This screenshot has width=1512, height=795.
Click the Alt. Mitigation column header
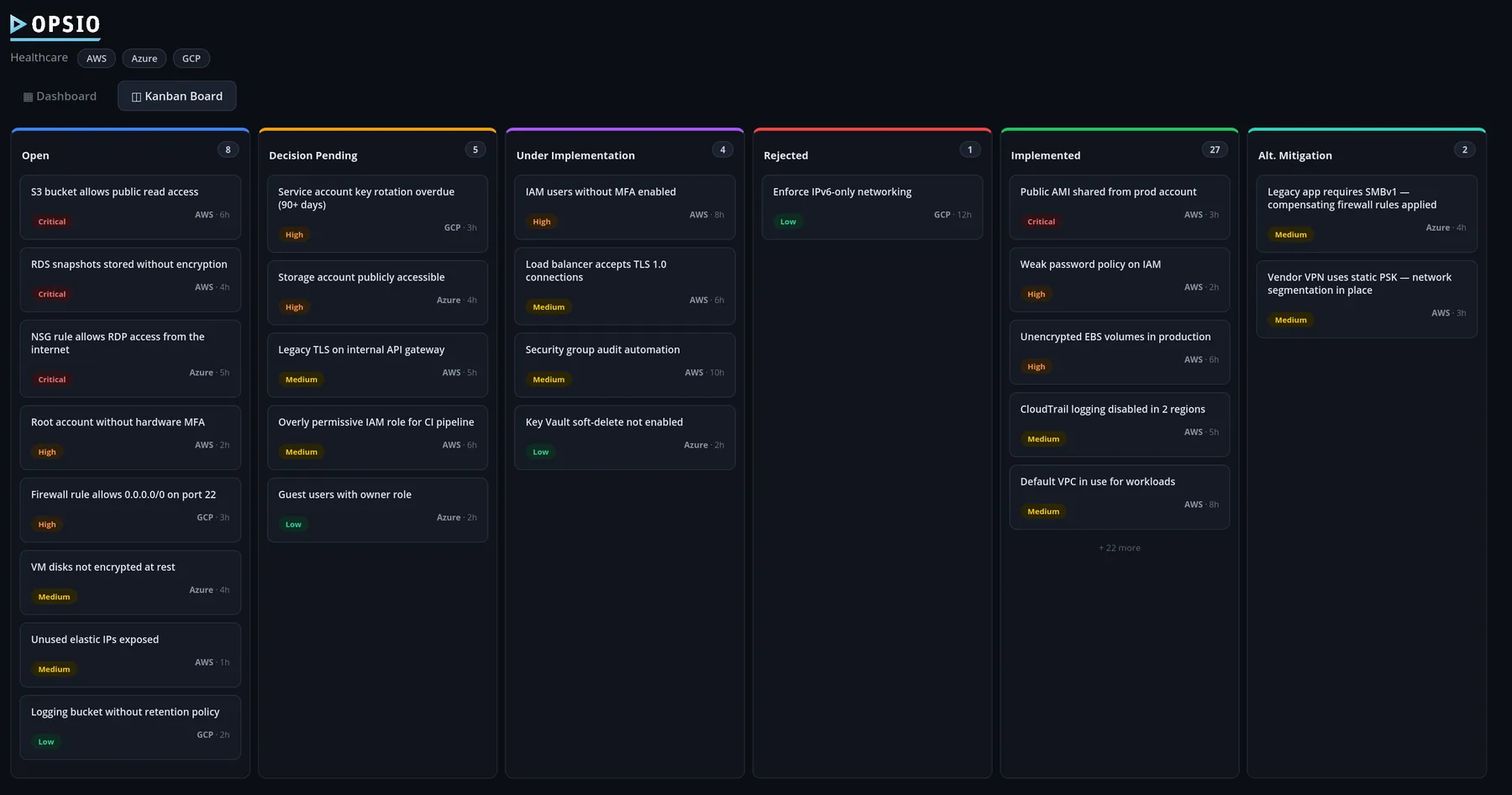point(1295,155)
